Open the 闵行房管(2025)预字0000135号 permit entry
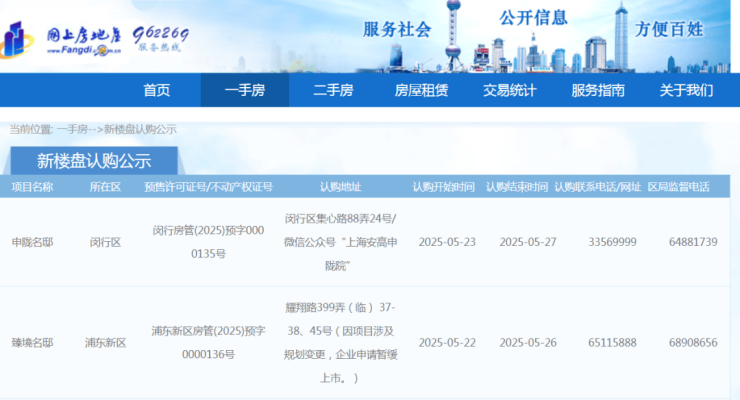740x400 pixels. tap(208, 242)
